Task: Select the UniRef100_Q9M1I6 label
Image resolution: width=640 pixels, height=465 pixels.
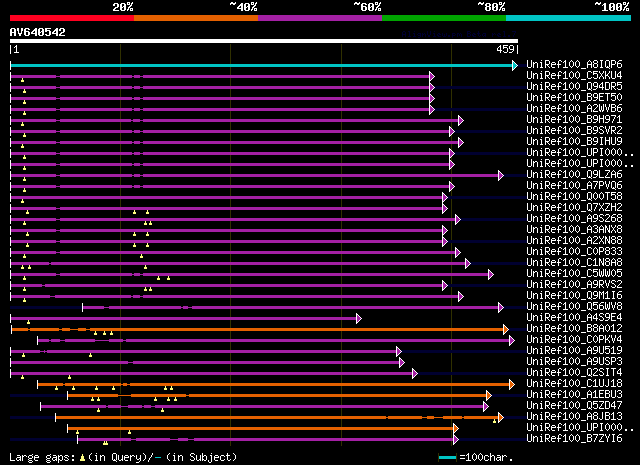Action: [574, 296]
